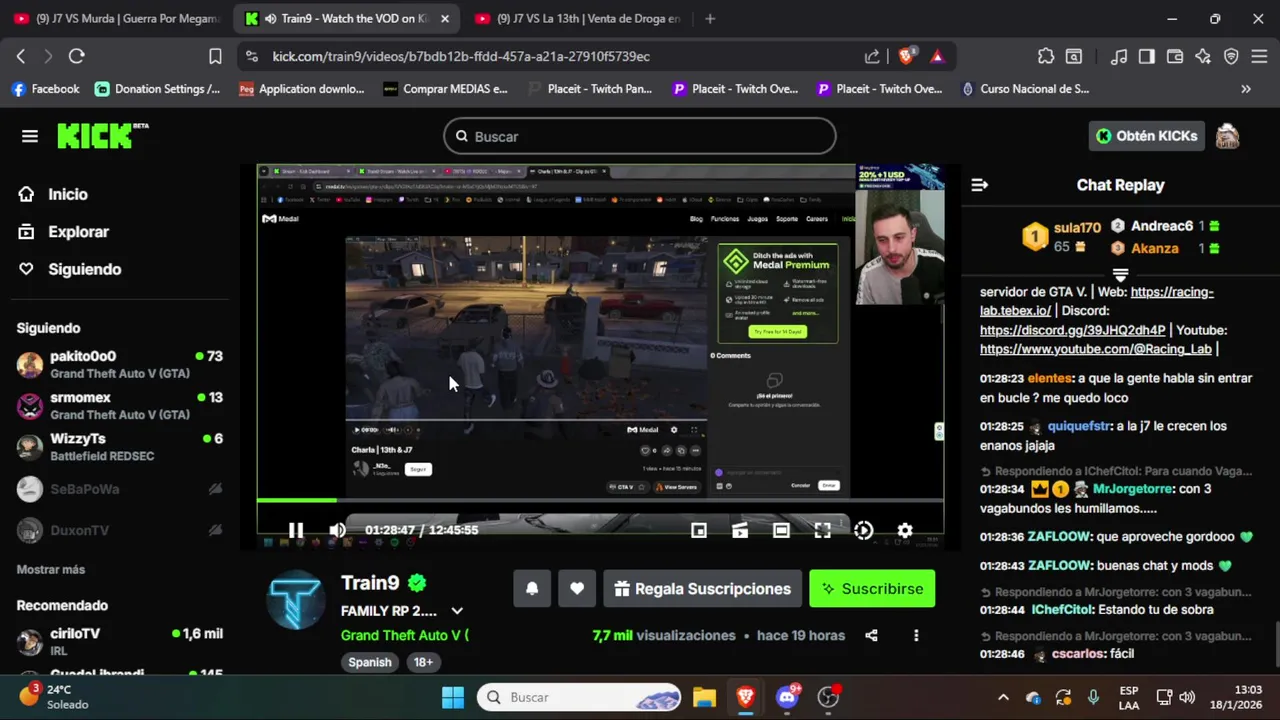Click Obtén KICKs button
The width and height of the screenshot is (1280, 720).
coord(1146,136)
